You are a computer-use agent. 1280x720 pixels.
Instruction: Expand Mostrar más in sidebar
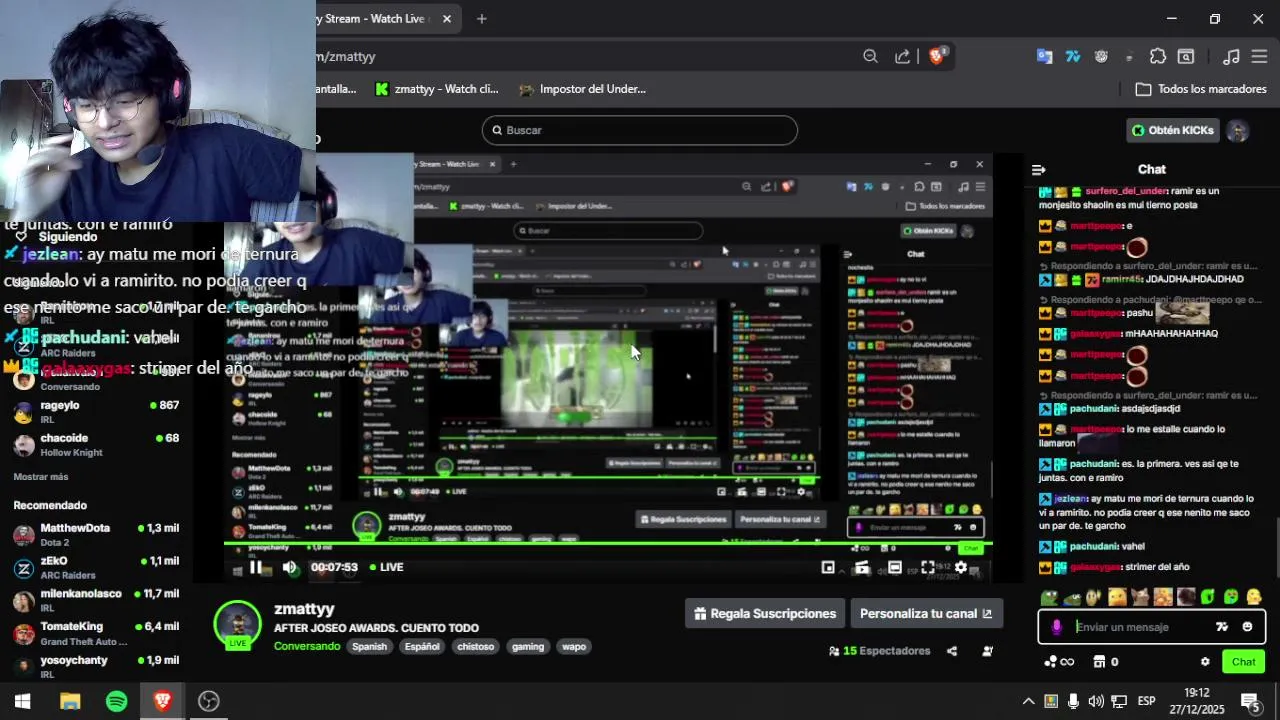[41, 477]
